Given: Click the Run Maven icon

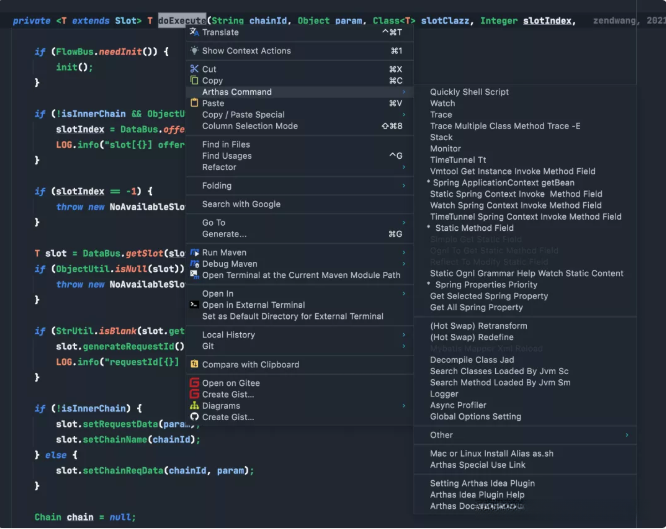Looking at the screenshot, I should (x=194, y=253).
